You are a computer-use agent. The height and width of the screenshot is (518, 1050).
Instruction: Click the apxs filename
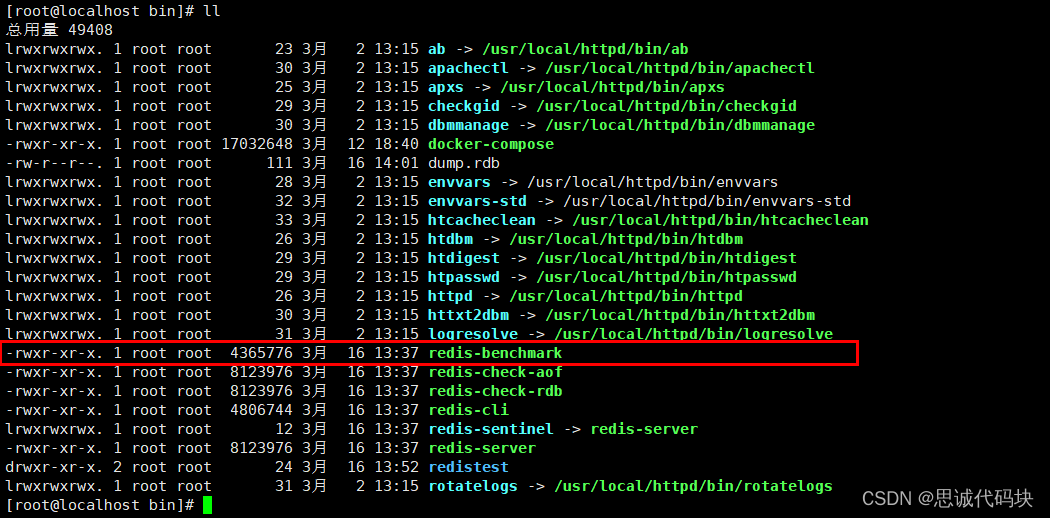coord(445,87)
